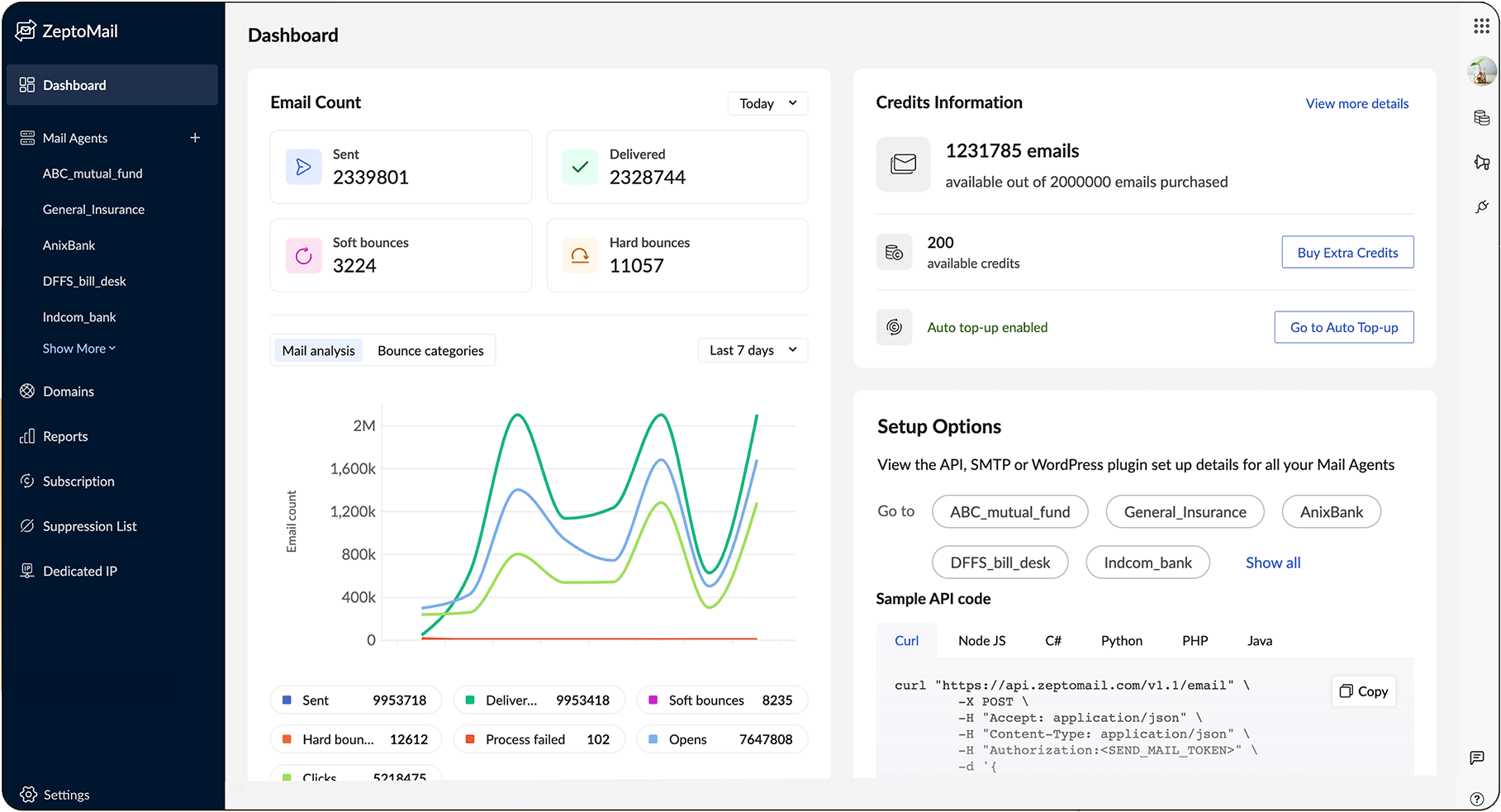Click the Dedicated IP icon
The height and width of the screenshot is (812, 1501).
click(x=27, y=571)
